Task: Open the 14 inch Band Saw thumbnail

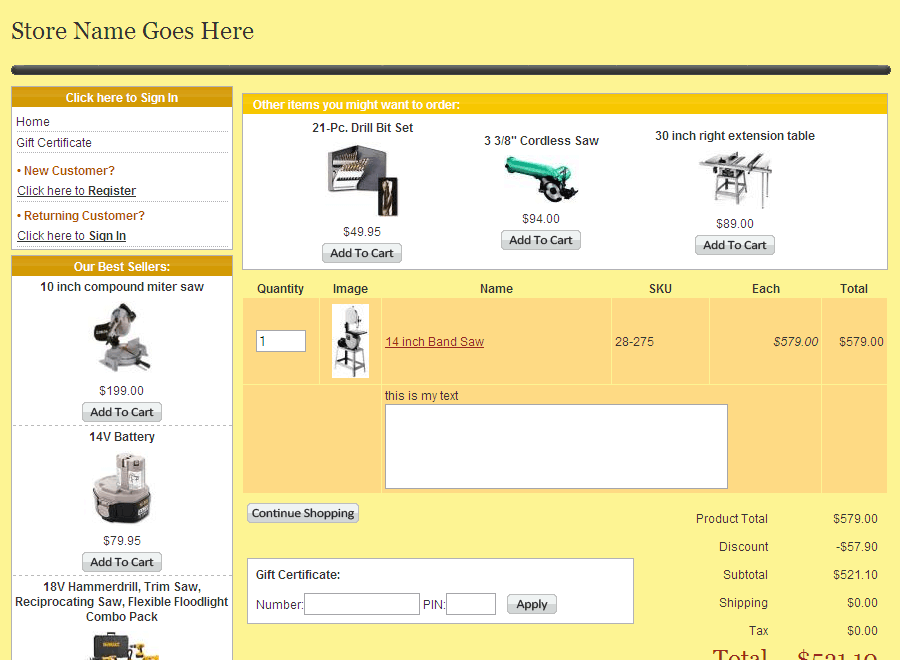Action: pyautogui.click(x=350, y=341)
